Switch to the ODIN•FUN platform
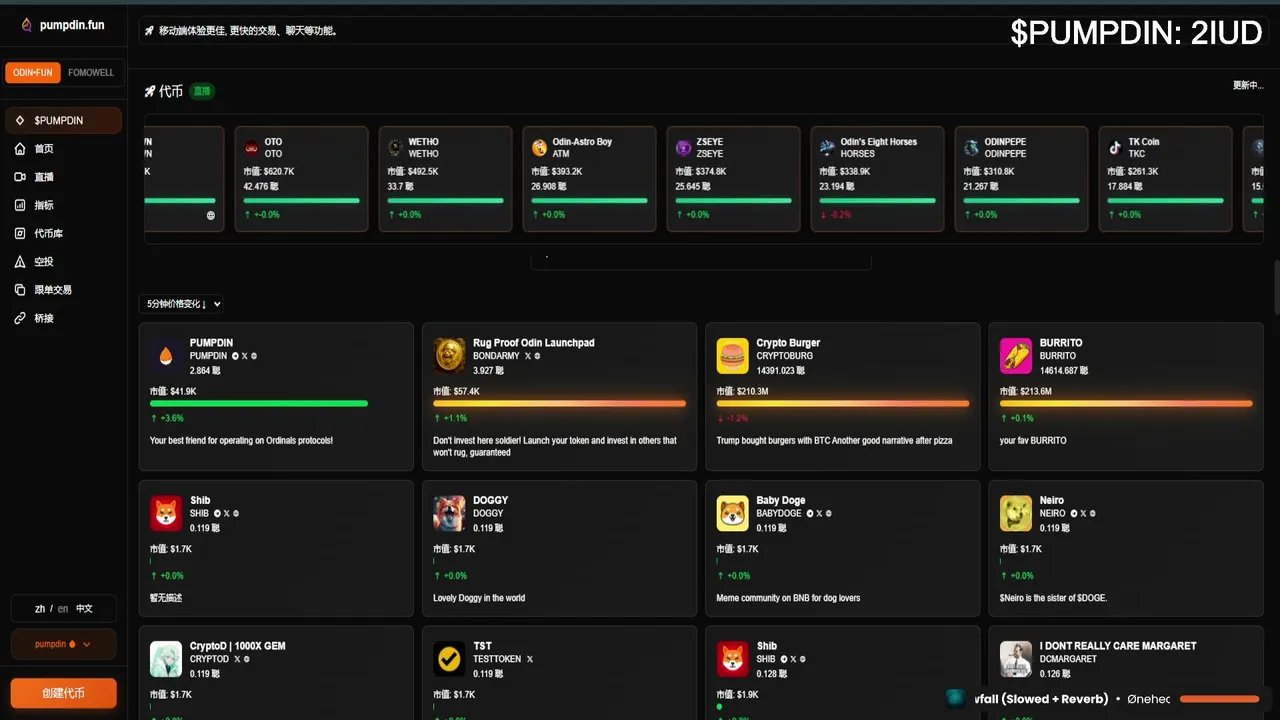Viewport: 1280px width, 720px height. click(x=33, y=73)
